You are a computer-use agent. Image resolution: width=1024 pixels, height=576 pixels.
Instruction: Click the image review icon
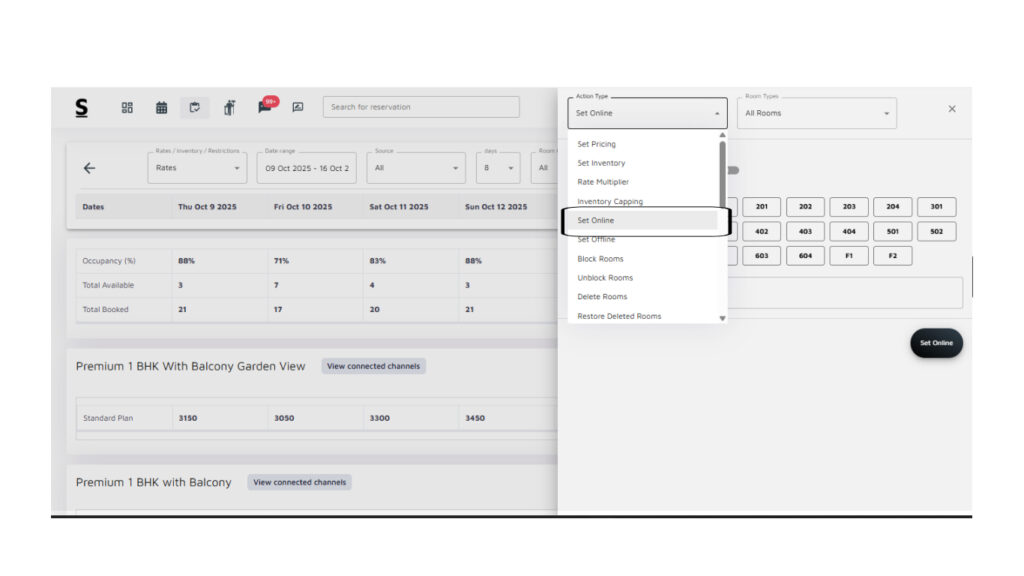[298, 107]
